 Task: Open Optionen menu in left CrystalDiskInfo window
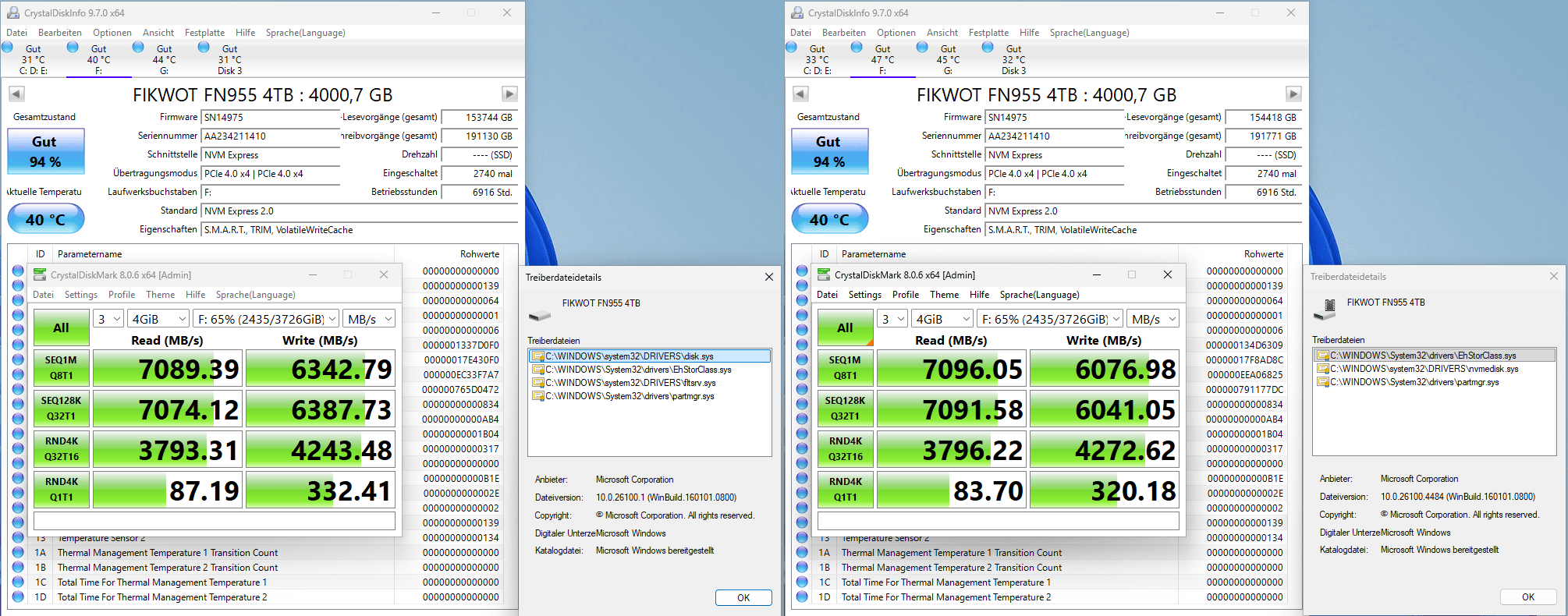(x=112, y=33)
